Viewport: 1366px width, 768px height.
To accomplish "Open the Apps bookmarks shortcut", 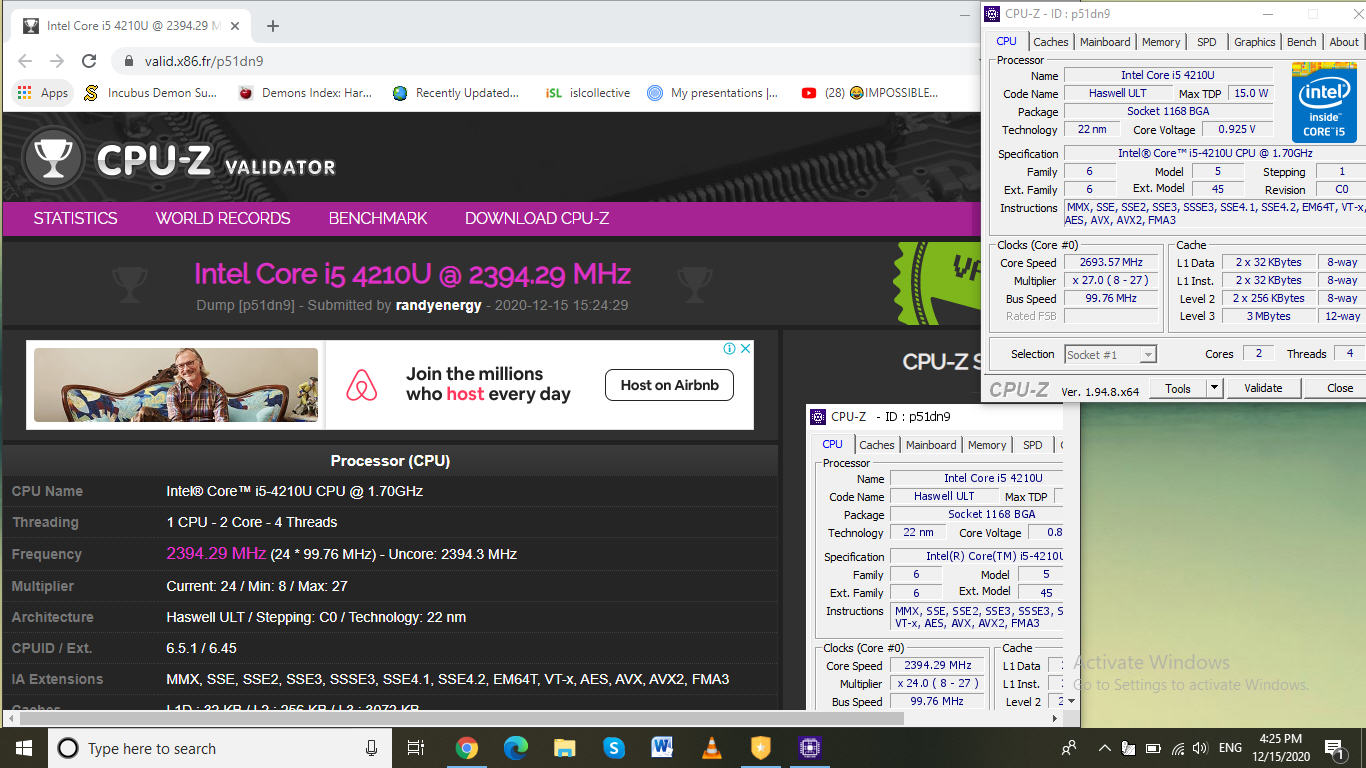I will pos(41,93).
